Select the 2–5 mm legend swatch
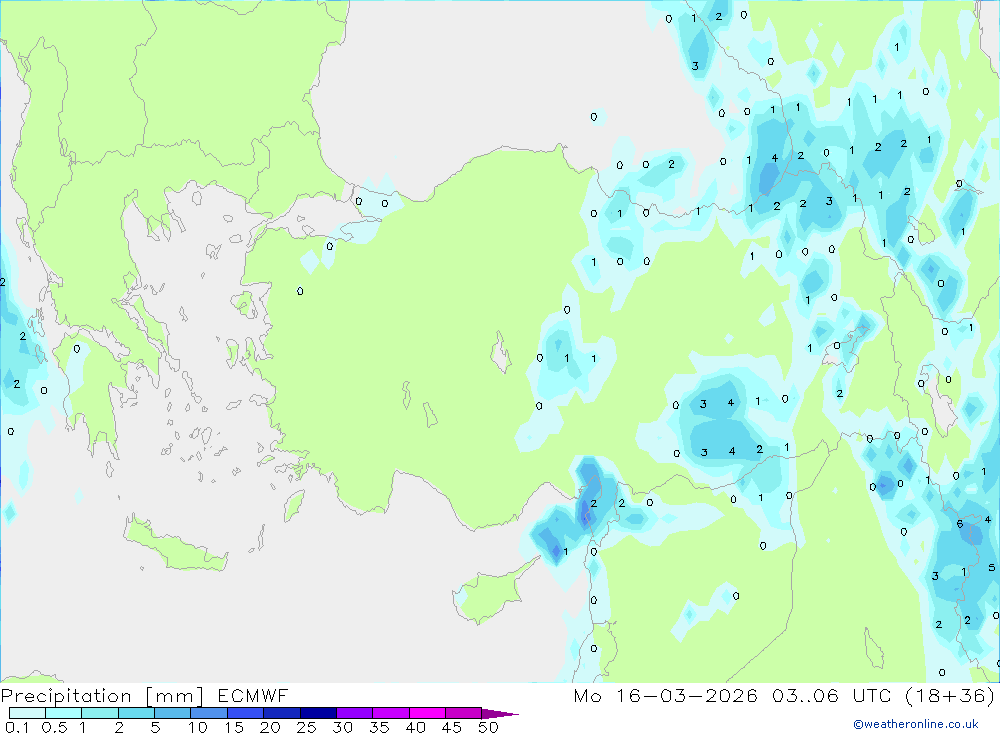 point(136,713)
